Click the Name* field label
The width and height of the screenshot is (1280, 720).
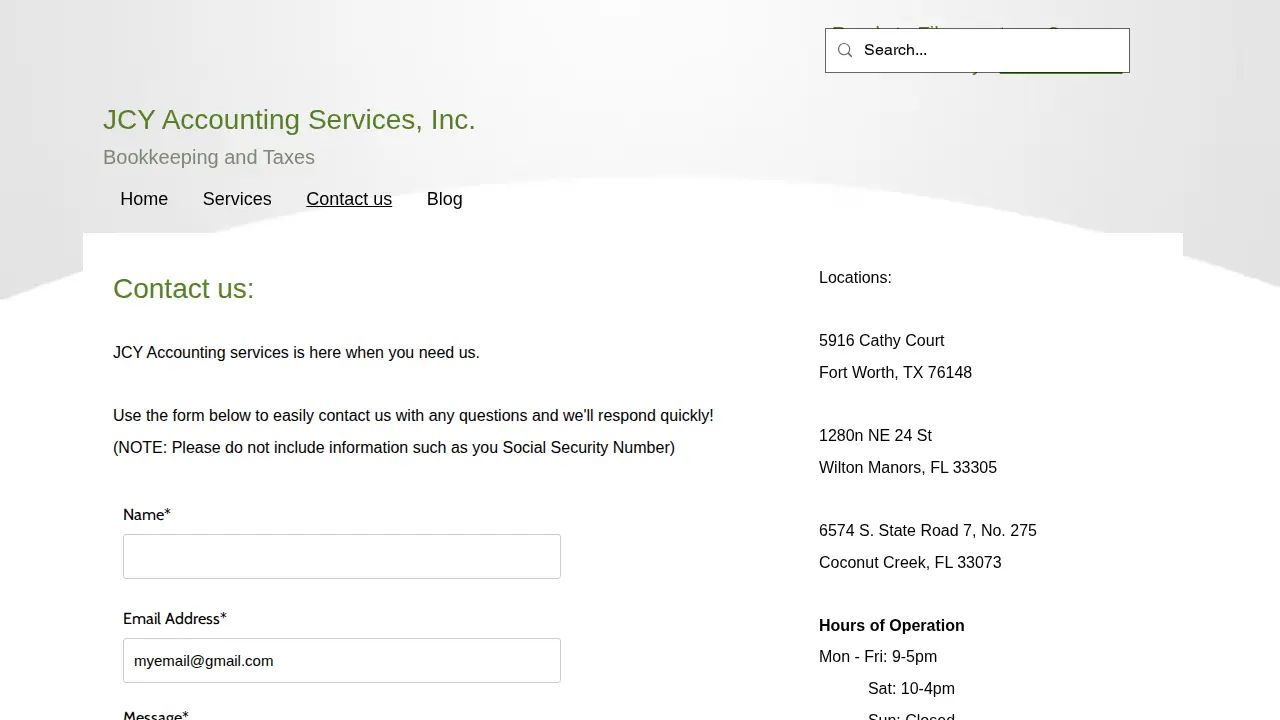coord(147,515)
